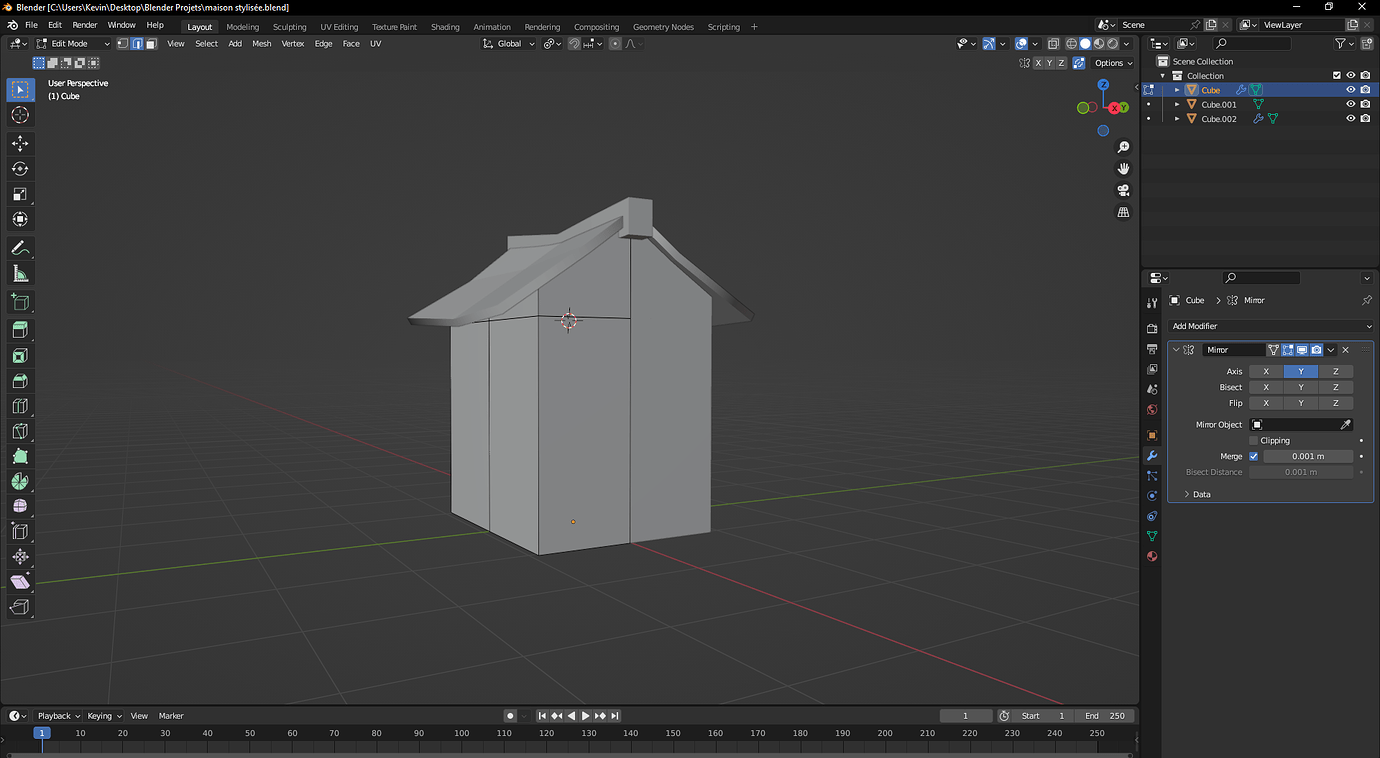Activate the Rotate tool
Viewport: 1380px width, 758px height.
coord(20,168)
